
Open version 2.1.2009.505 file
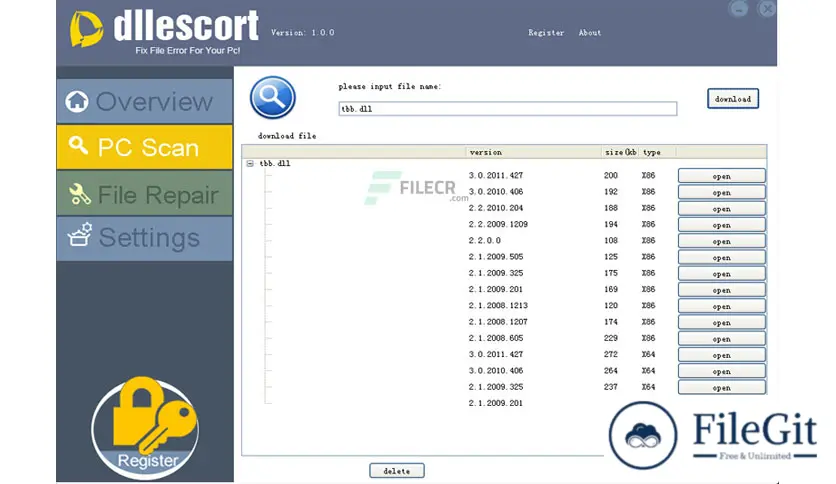[x=721, y=257]
